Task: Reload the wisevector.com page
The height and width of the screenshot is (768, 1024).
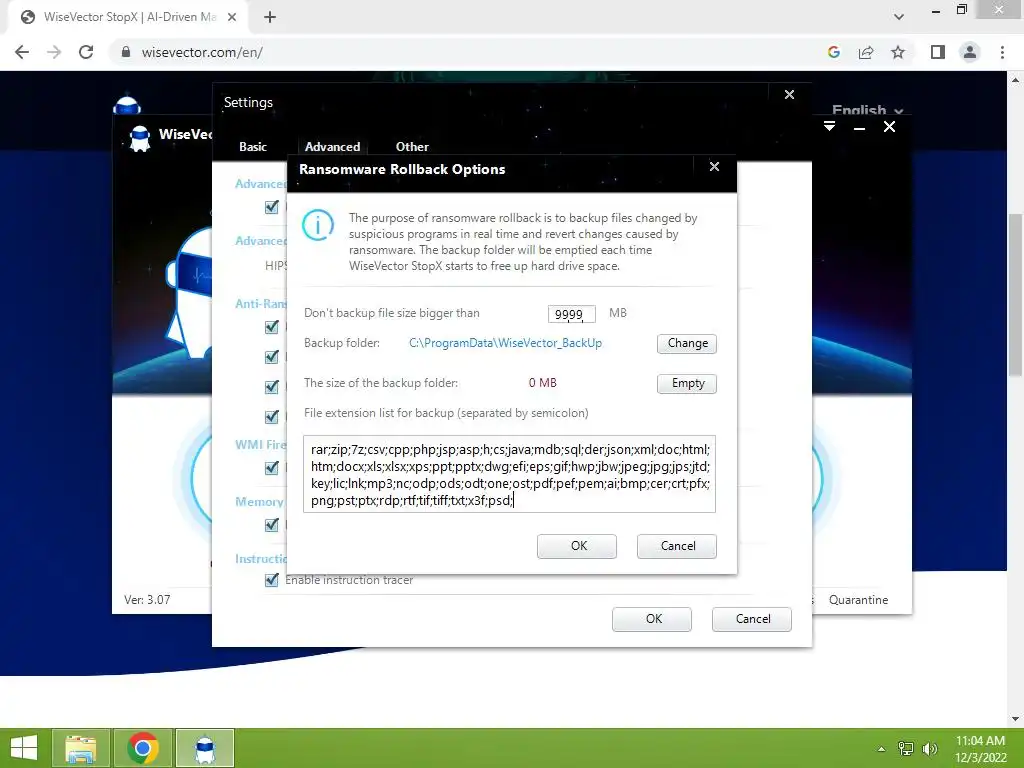Action: 86,52
